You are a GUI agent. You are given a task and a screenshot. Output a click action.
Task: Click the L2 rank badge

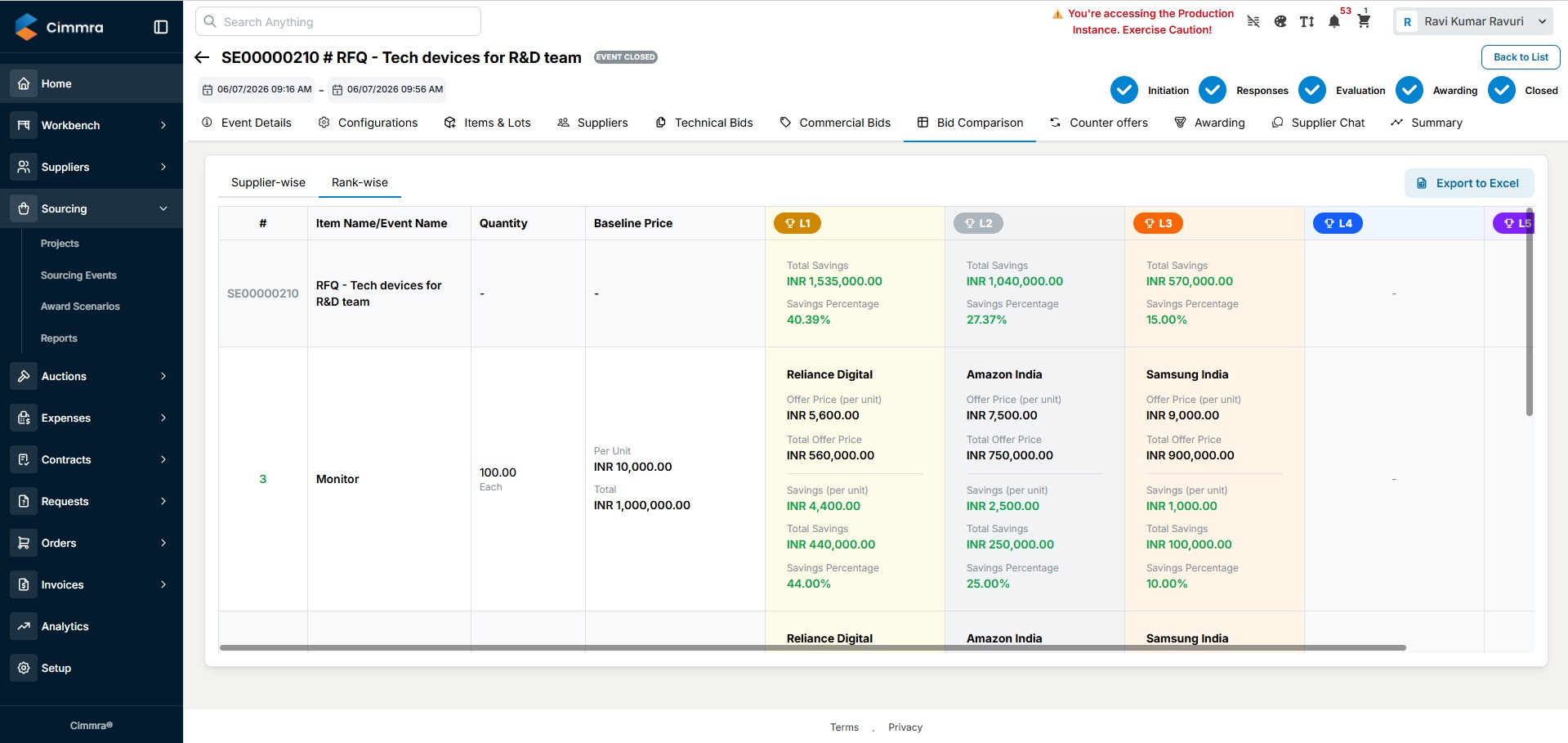[x=978, y=223]
